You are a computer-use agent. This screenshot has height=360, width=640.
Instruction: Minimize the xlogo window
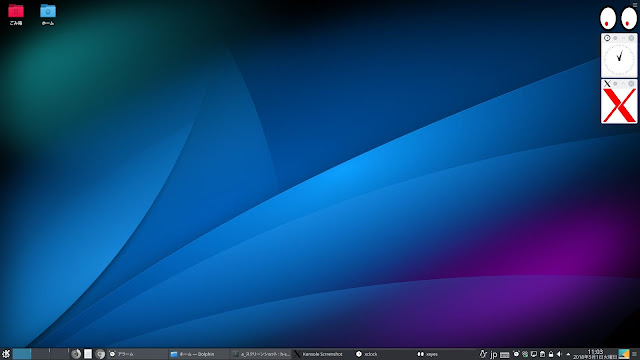[x=623, y=84]
